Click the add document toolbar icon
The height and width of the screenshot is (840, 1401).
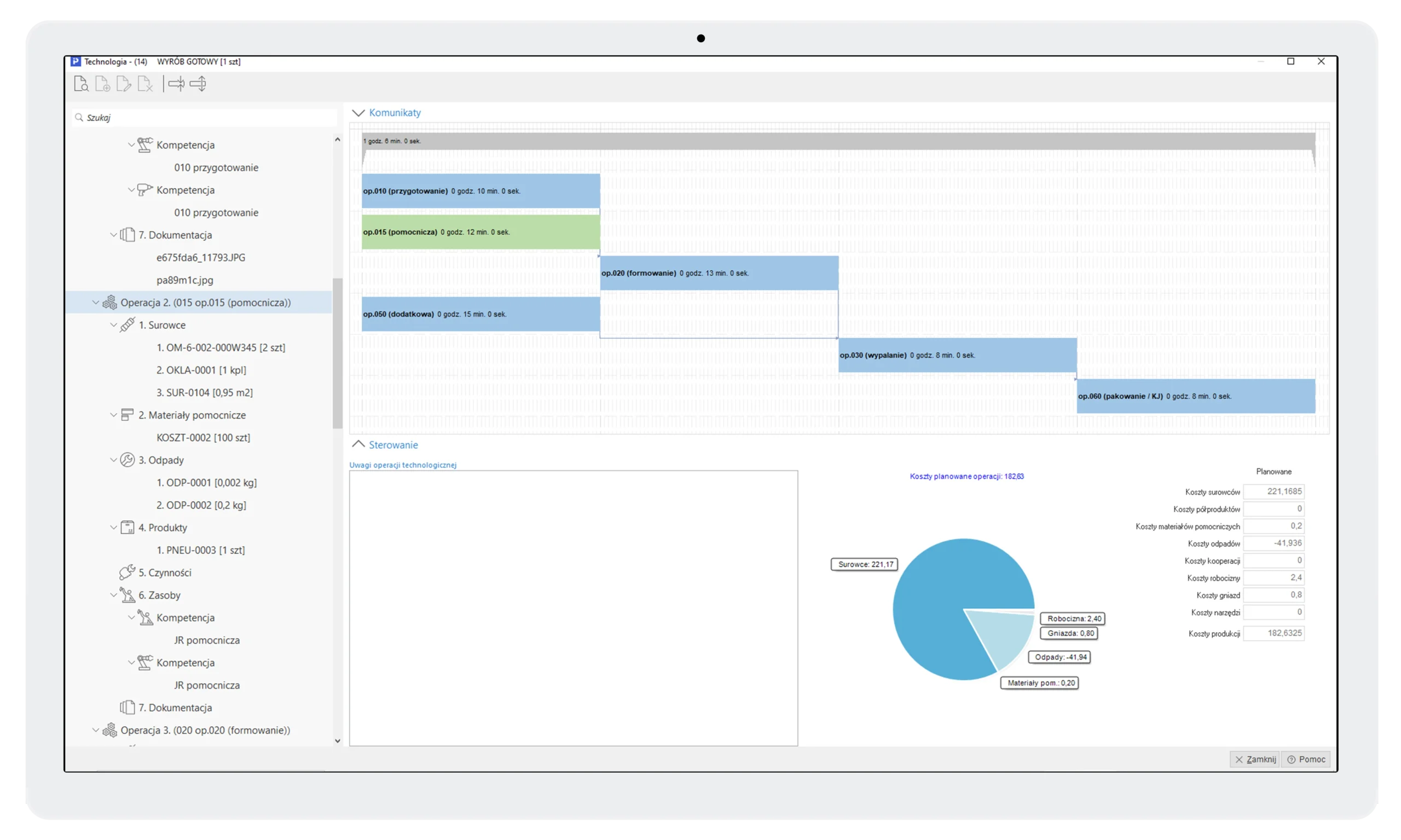pos(102,84)
